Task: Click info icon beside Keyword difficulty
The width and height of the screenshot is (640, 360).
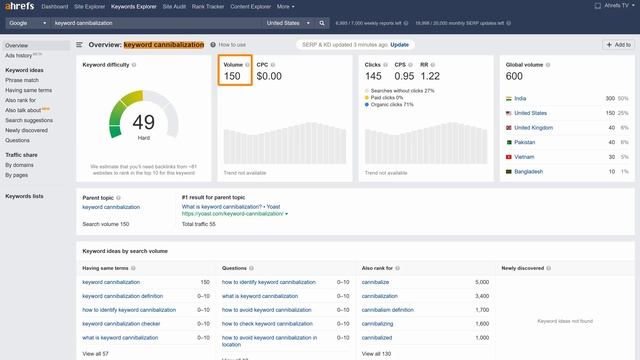Action: [134, 65]
